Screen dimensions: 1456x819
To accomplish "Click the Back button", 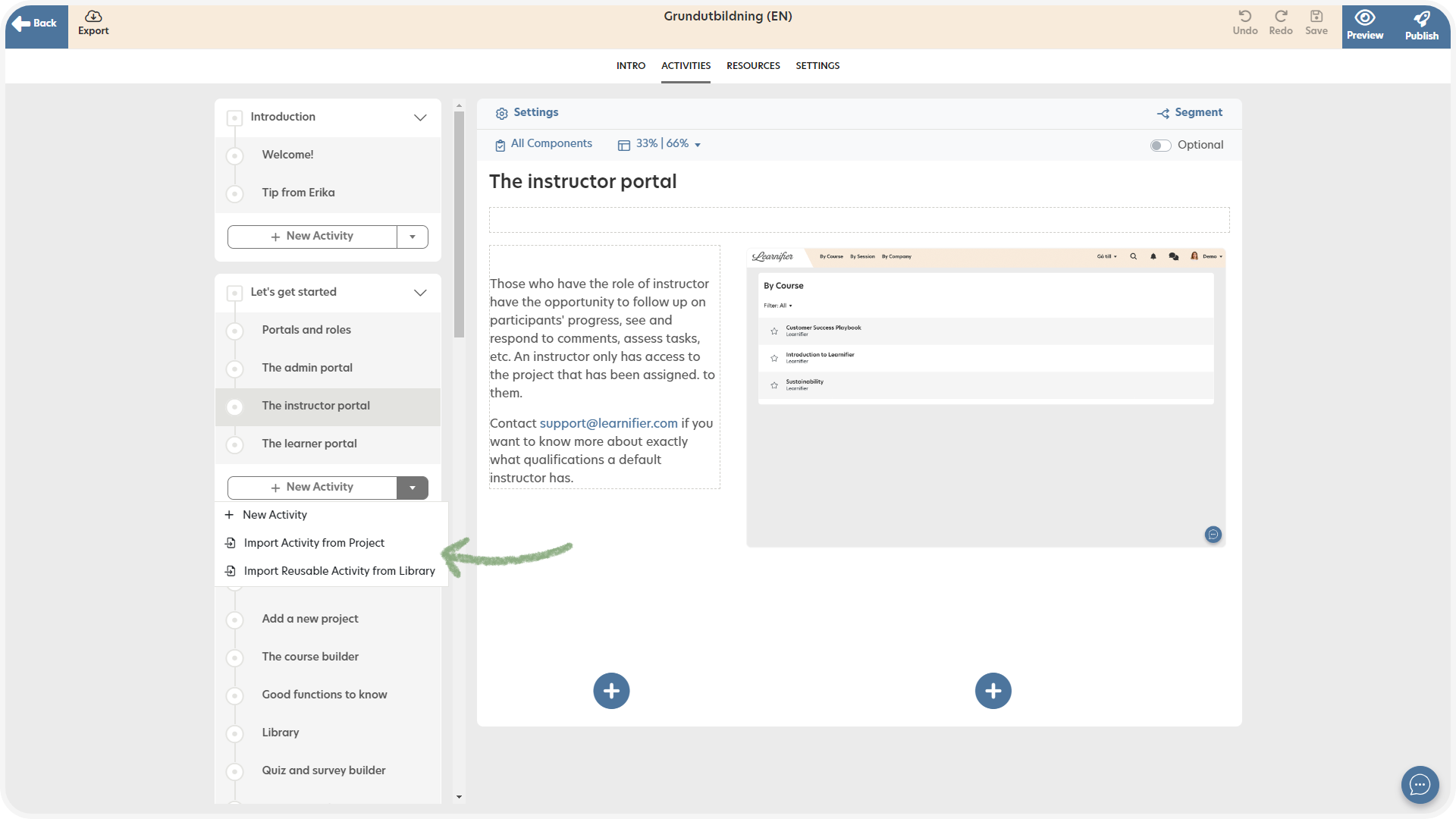I will (36, 24).
